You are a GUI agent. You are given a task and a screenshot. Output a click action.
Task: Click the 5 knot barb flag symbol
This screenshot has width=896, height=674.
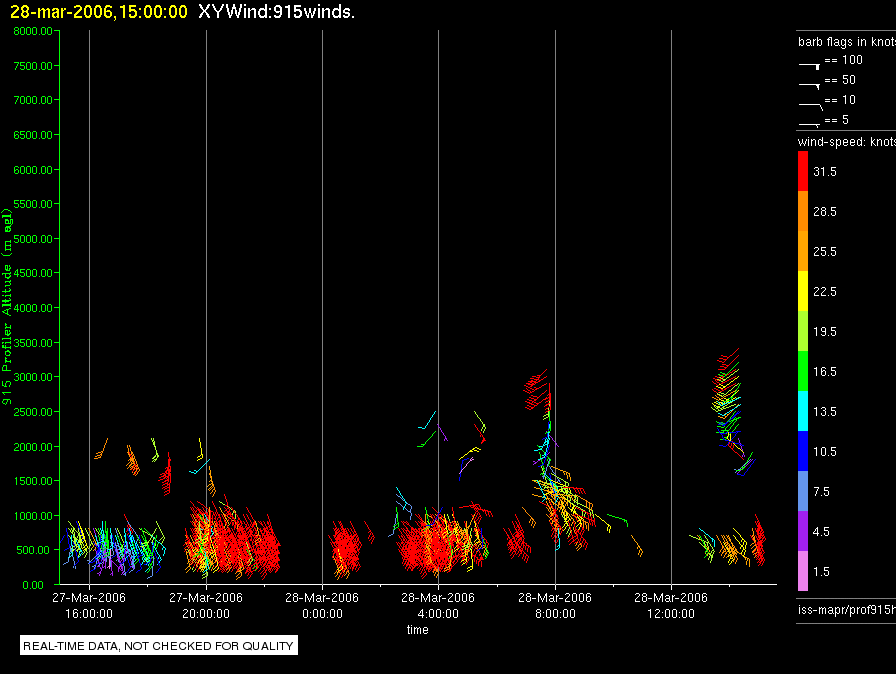tap(809, 124)
